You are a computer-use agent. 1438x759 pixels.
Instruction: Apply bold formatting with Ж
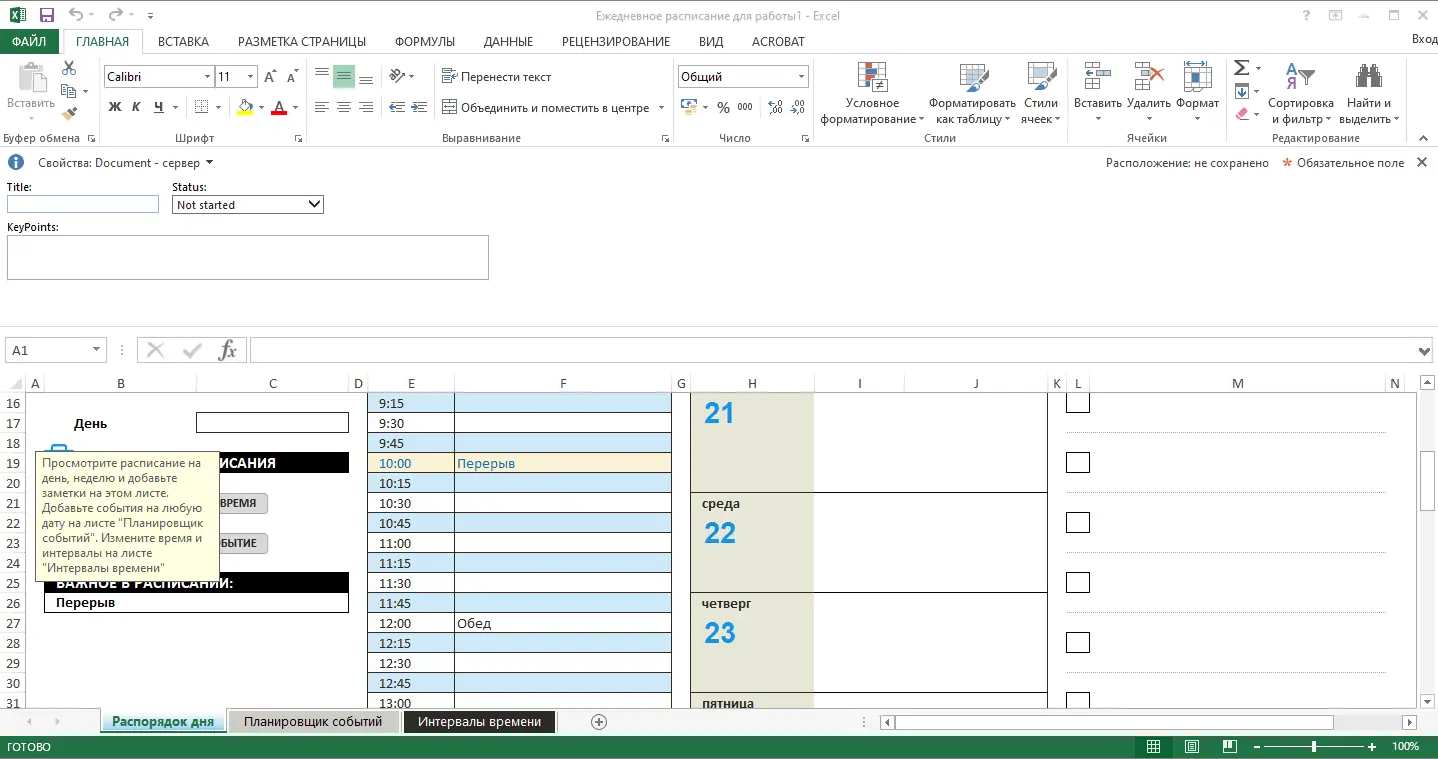tap(115, 107)
